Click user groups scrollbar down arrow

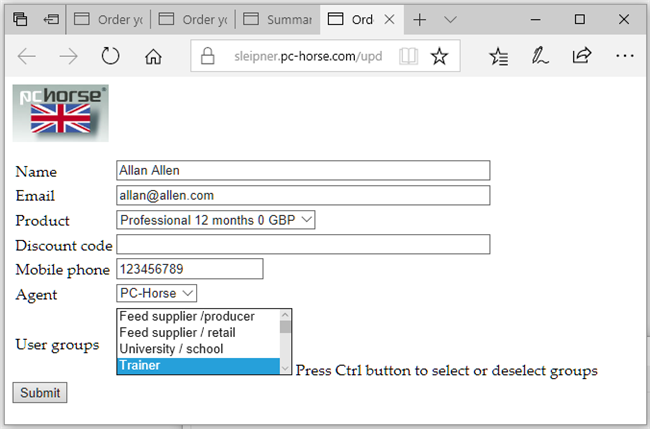(x=285, y=368)
